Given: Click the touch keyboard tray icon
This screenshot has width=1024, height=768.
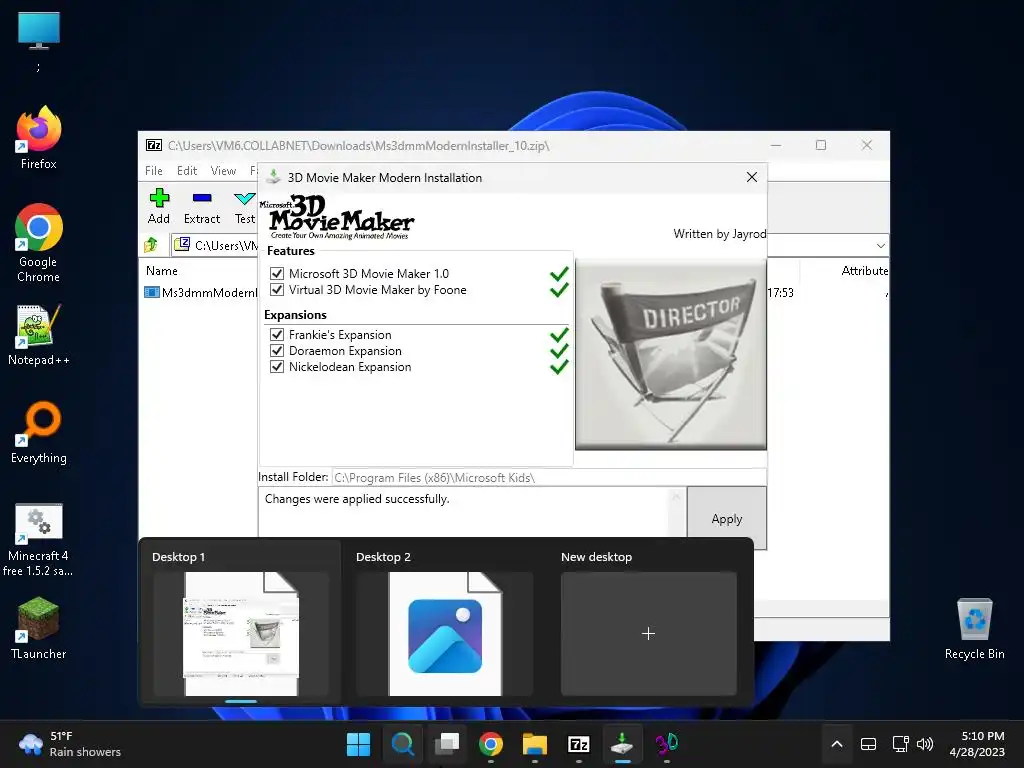Looking at the screenshot, I should [869, 744].
